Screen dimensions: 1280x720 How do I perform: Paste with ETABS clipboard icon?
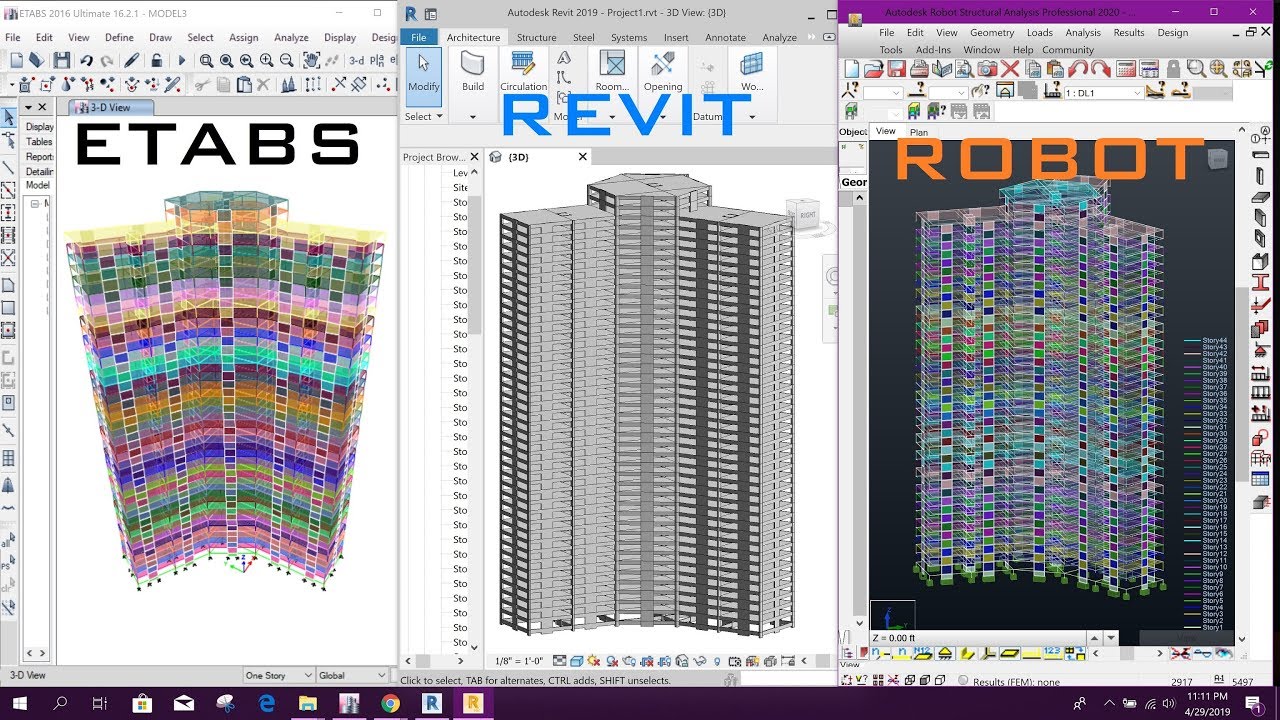pos(246,85)
